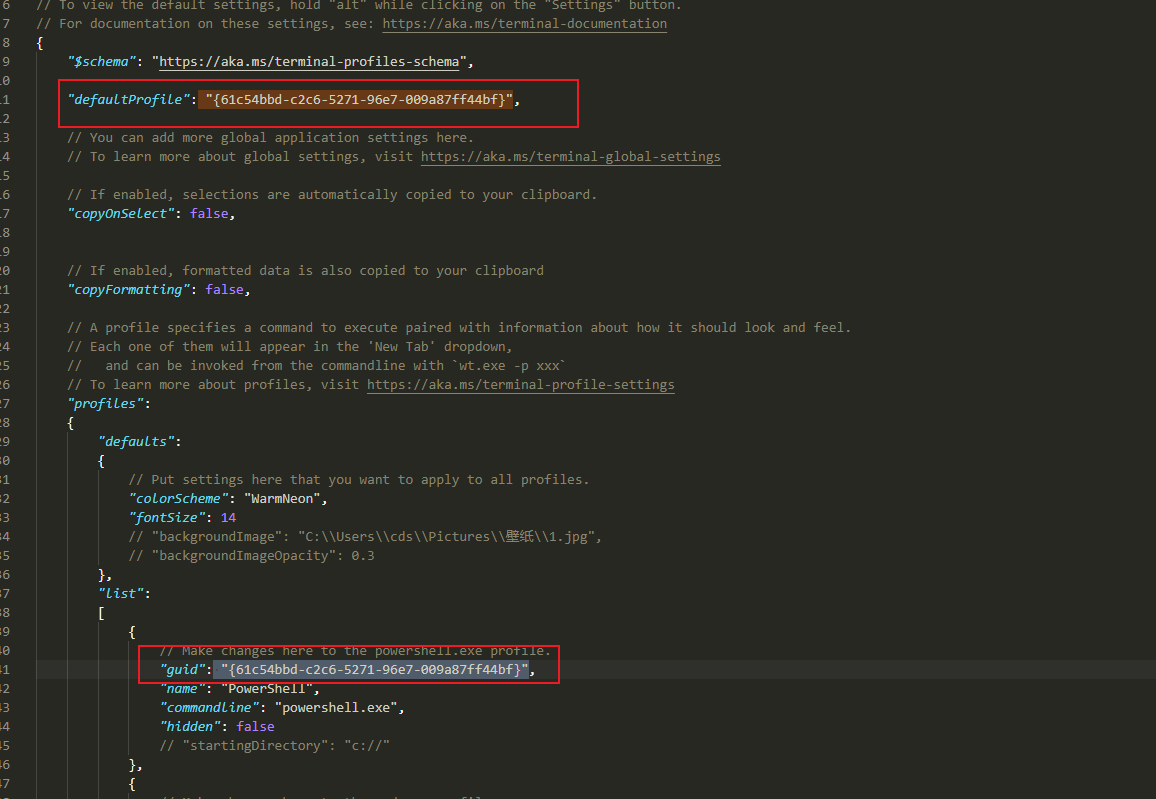This screenshot has height=799, width=1156.
Task: Click the "copyOnSelect" key
Action: 122,214
